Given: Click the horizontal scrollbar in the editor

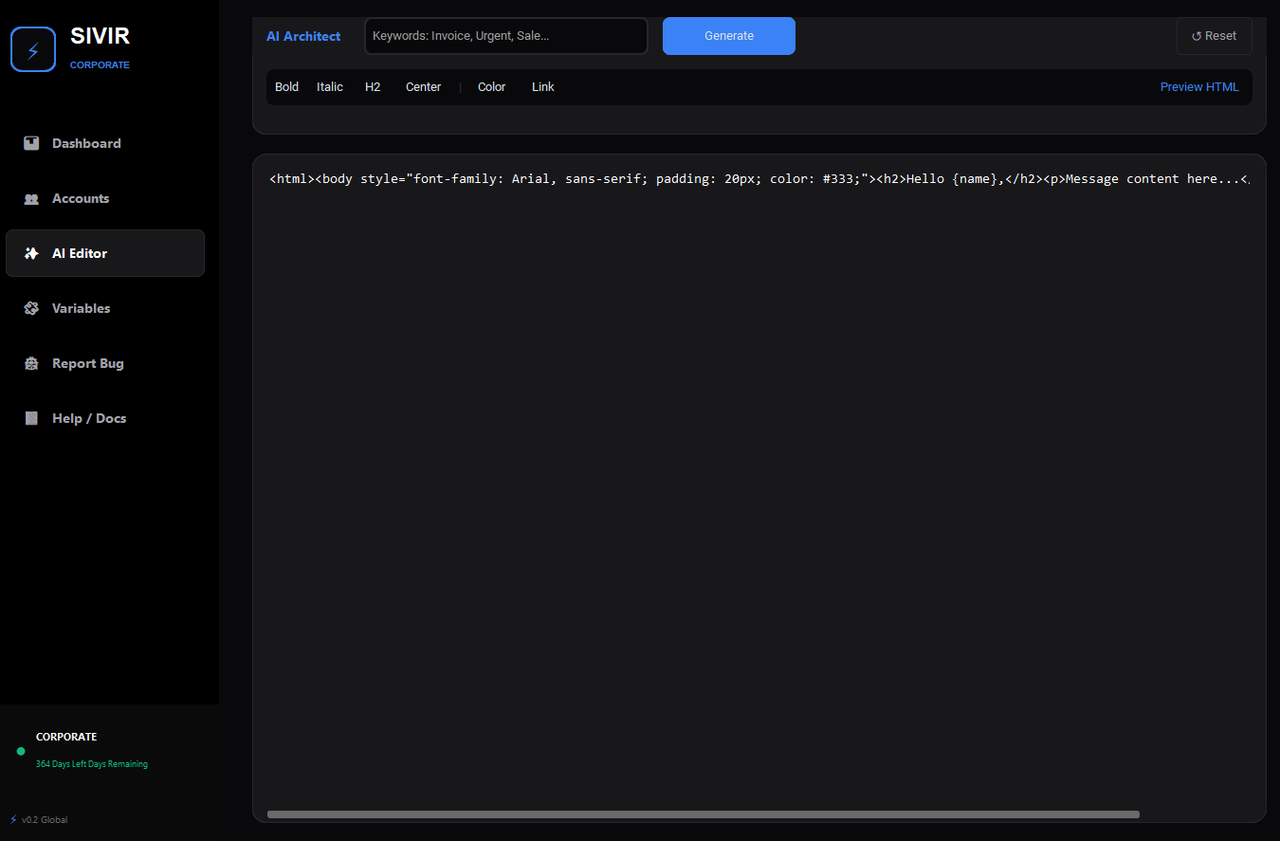Looking at the screenshot, I should click(703, 815).
